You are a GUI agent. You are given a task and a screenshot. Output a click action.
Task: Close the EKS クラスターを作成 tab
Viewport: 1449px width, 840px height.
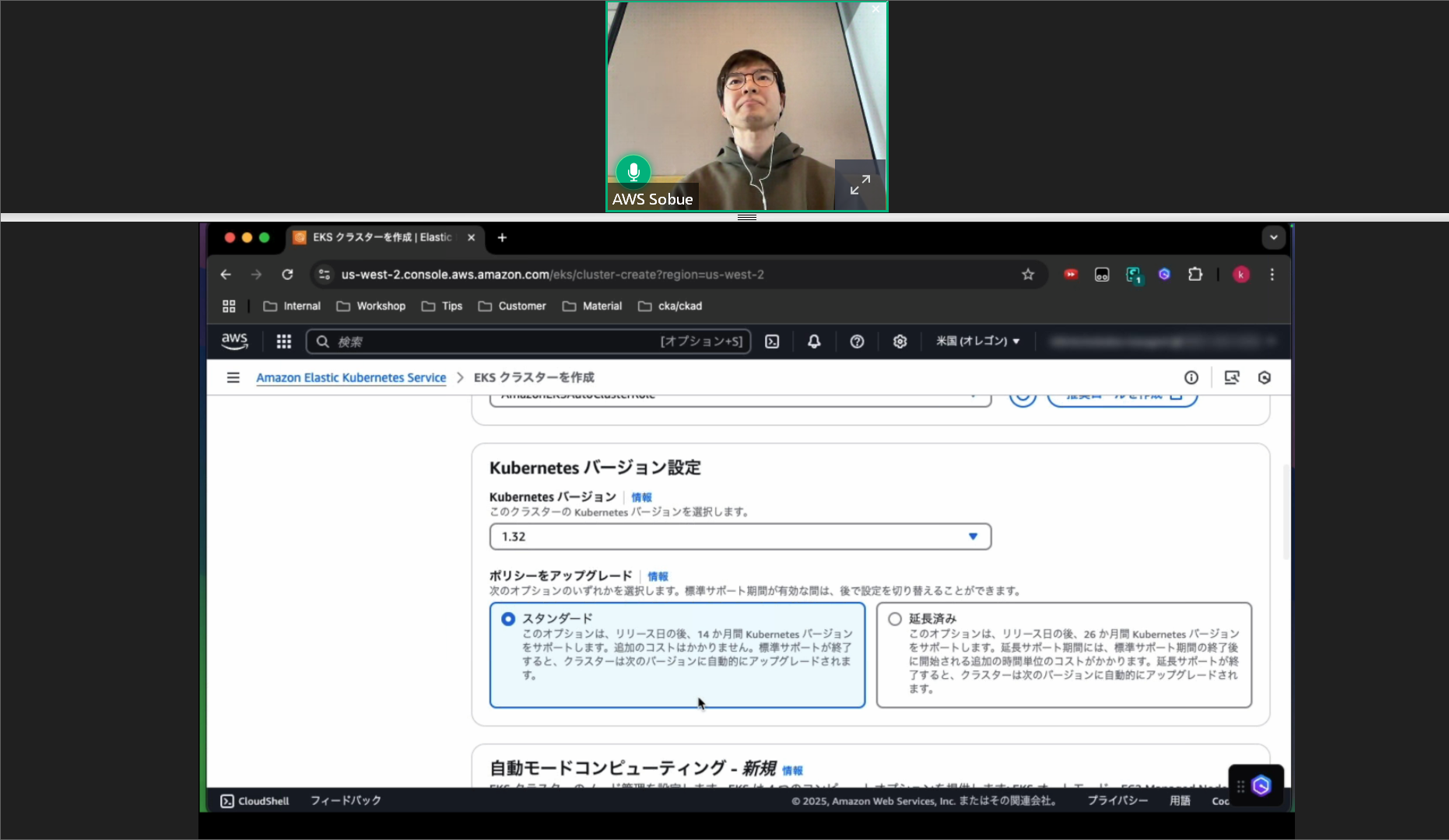point(471,238)
